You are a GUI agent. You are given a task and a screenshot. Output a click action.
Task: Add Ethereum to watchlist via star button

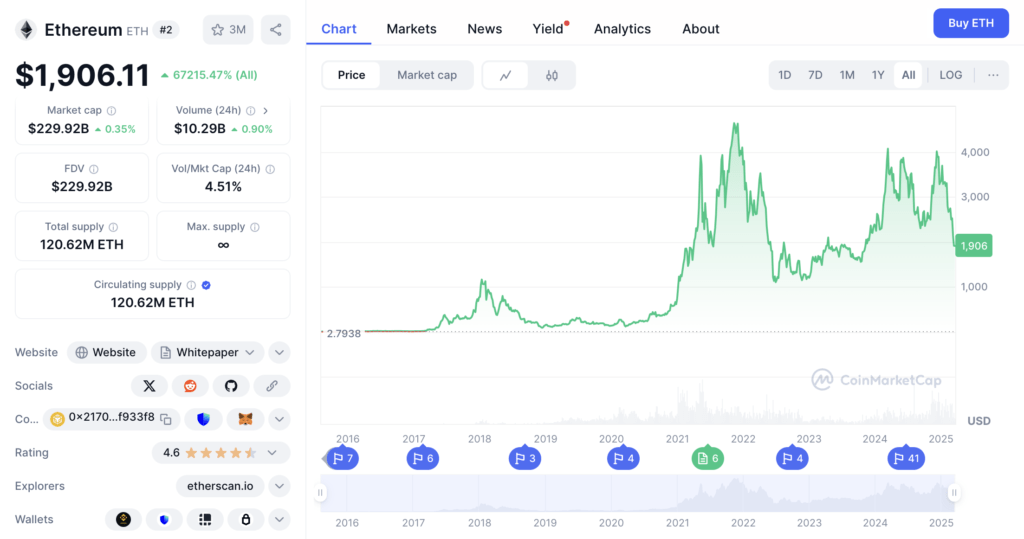228,29
